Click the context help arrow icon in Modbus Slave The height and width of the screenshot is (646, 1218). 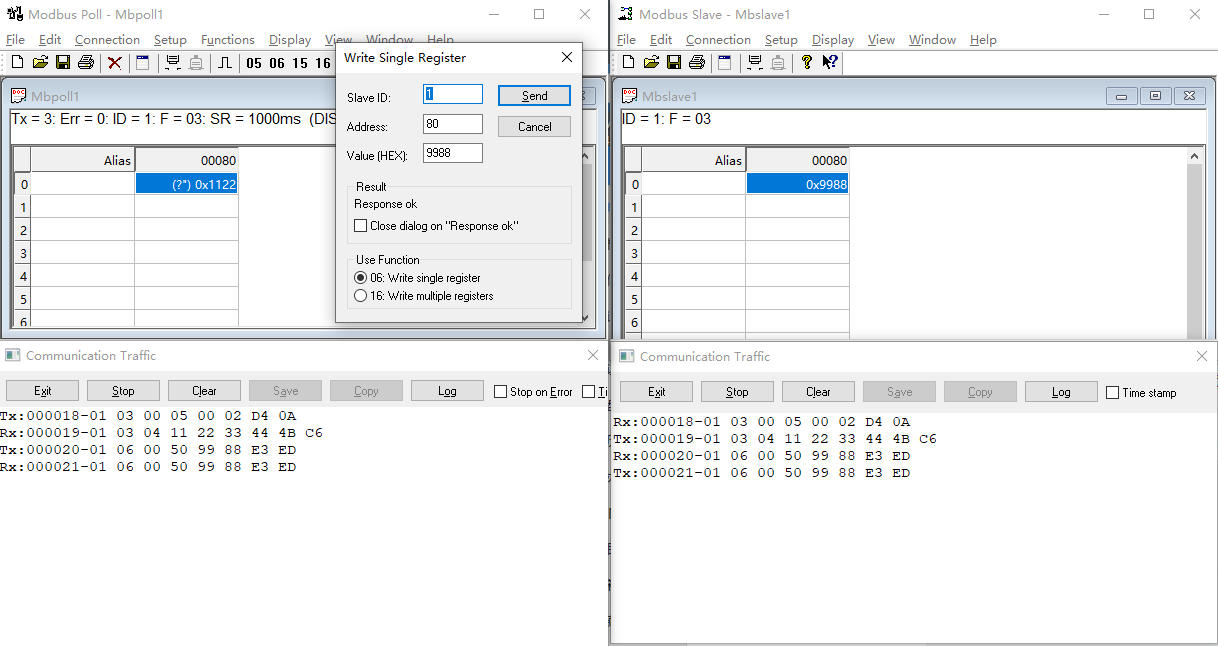(830, 63)
